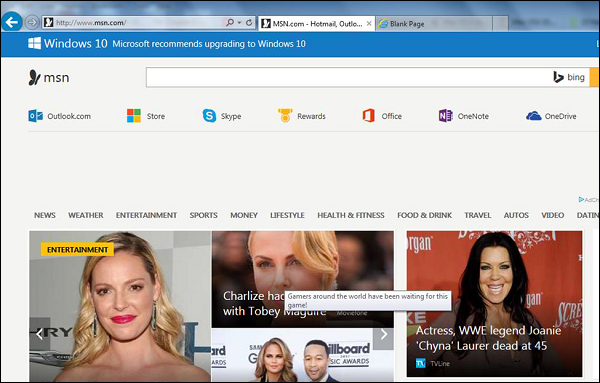Viewport: 600px width, 383px height.
Task: Open the LIFESTYLE section
Action: tap(287, 215)
